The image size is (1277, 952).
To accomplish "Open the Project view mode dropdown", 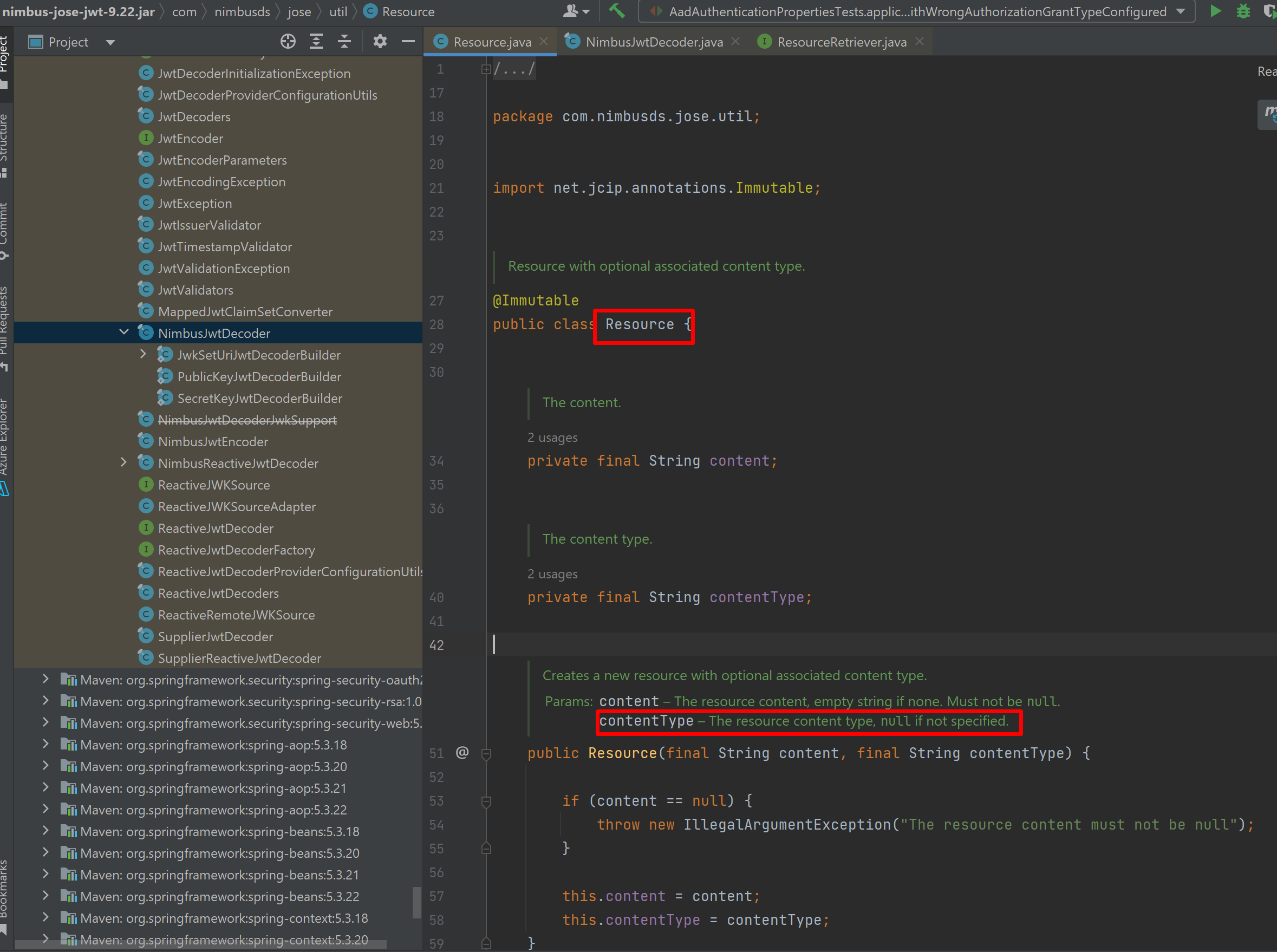I will pyautogui.click(x=110, y=42).
